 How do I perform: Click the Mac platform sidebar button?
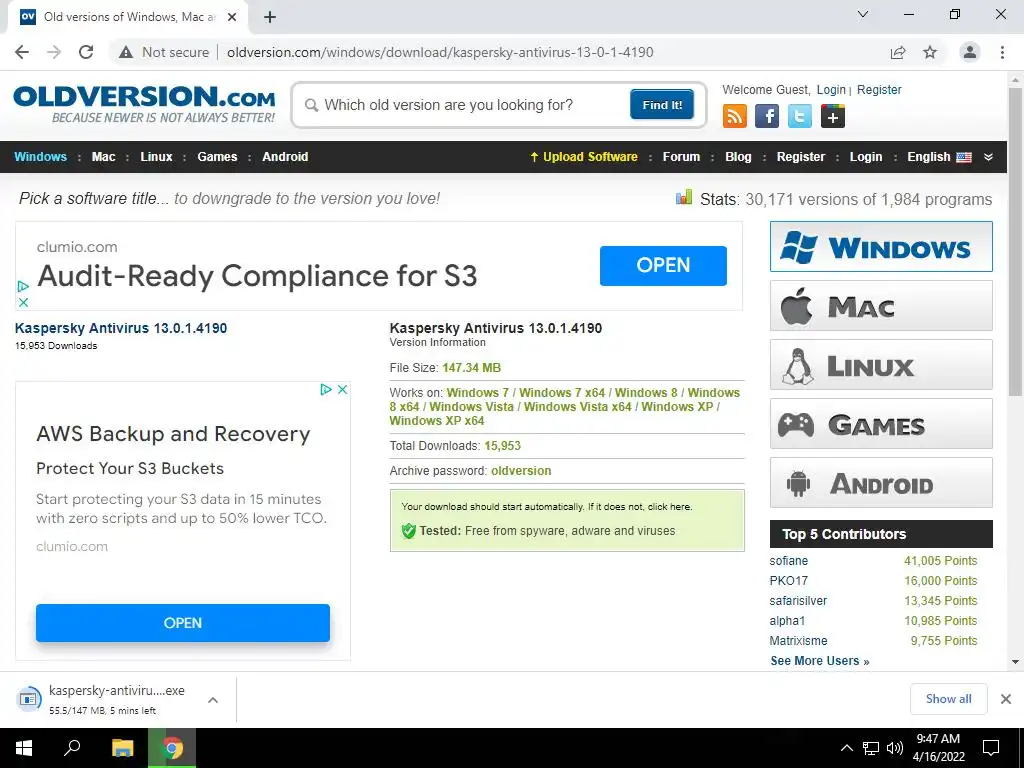coord(881,306)
